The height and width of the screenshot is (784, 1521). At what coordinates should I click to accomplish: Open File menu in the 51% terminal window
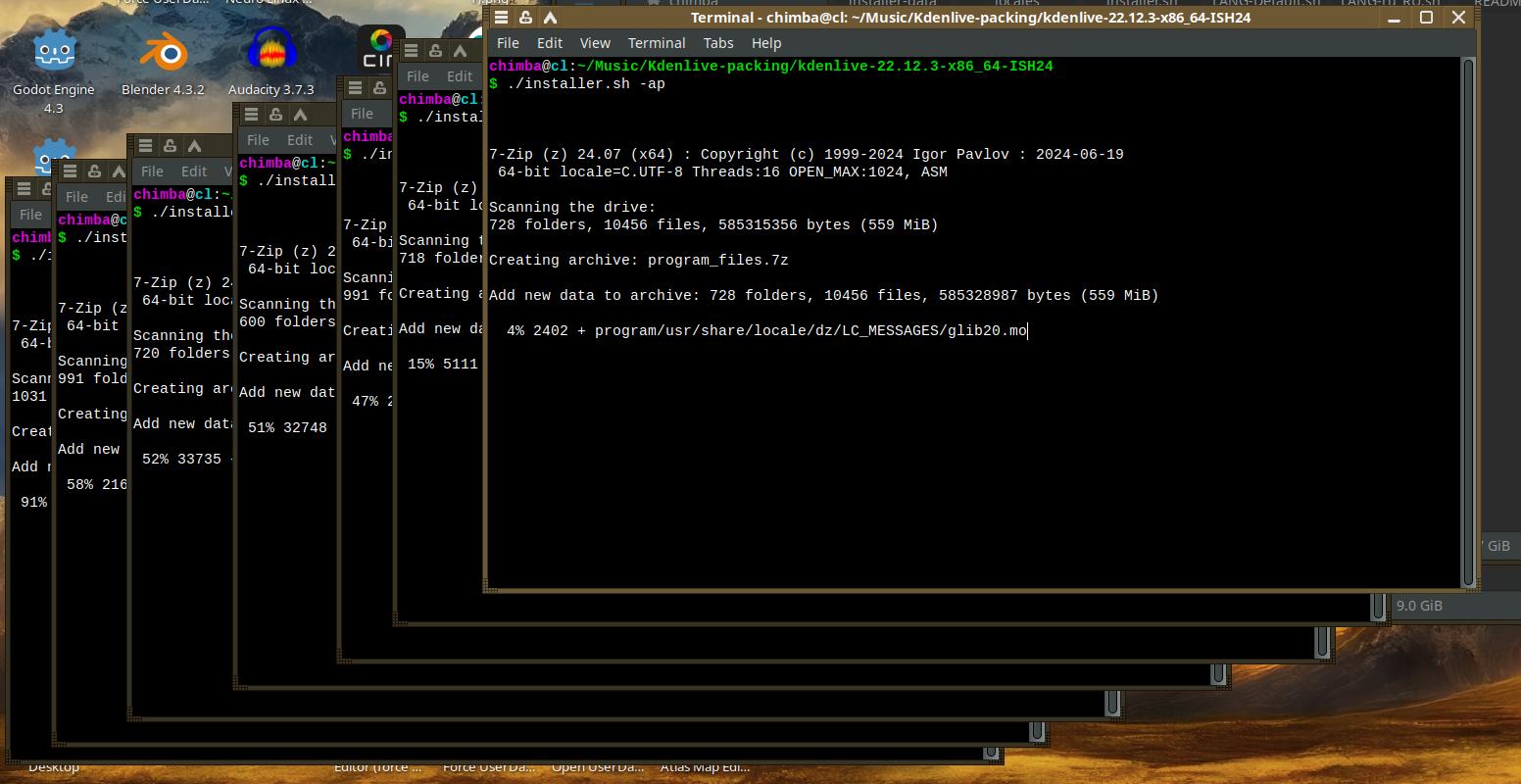(258, 140)
